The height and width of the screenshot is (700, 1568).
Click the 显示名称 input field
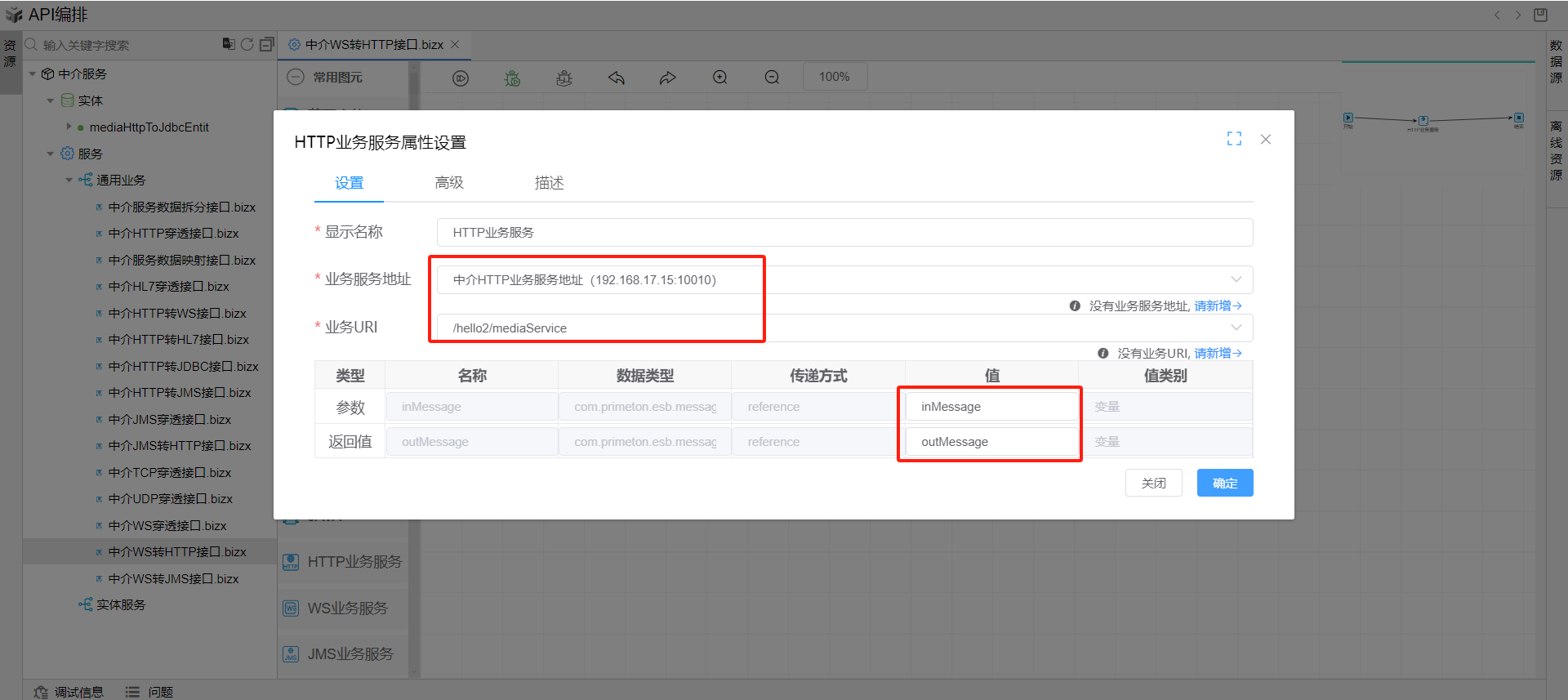844,232
